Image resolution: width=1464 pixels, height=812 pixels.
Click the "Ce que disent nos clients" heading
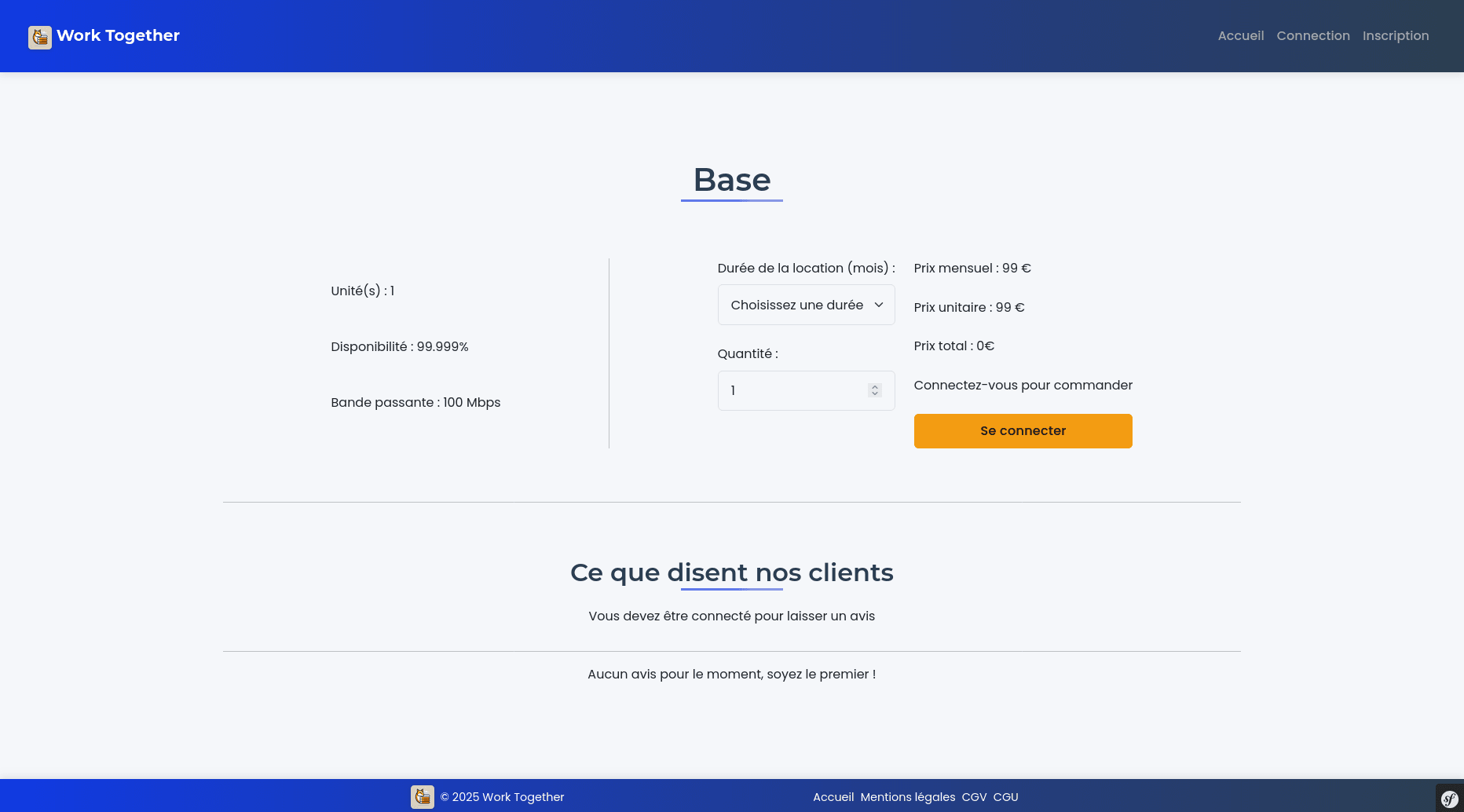tap(732, 572)
